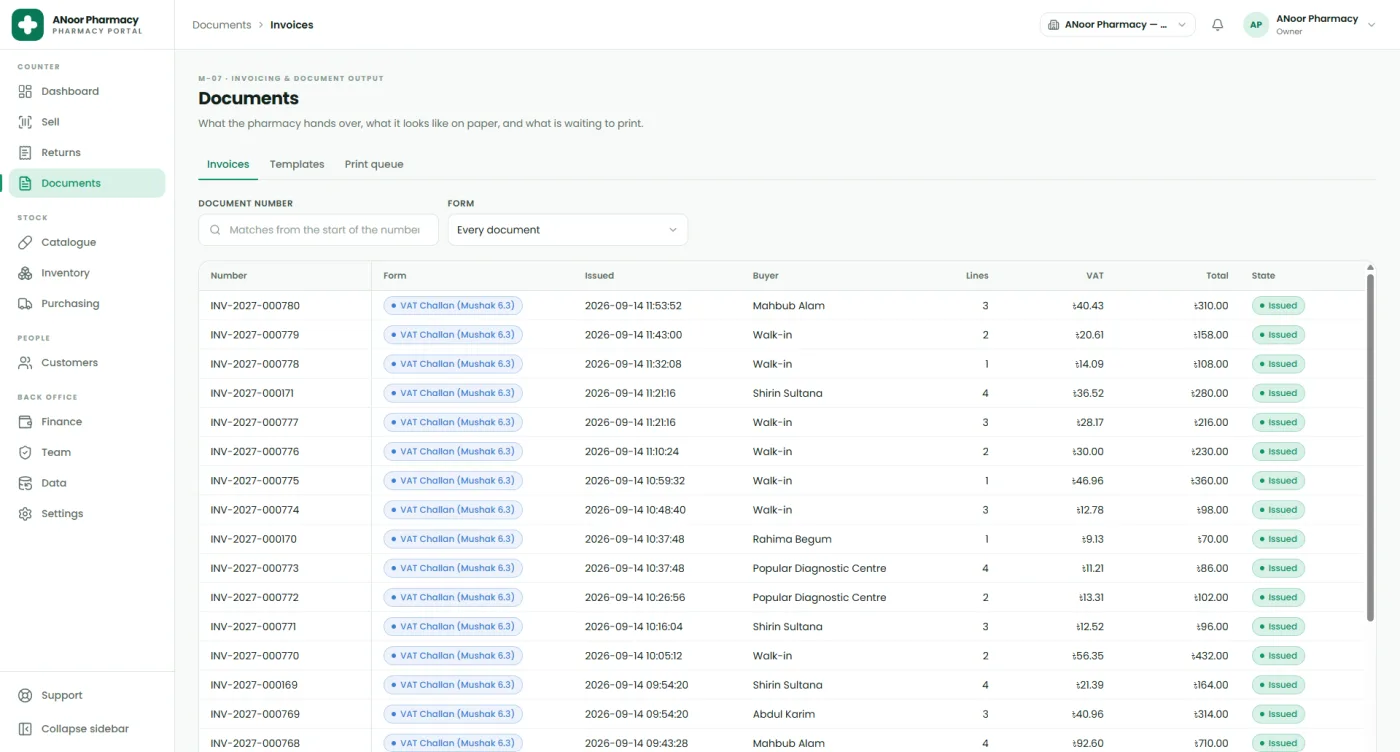Click the VAT Challan badge for INV-2027-000779

pyautogui.click(x=453, y=335)
